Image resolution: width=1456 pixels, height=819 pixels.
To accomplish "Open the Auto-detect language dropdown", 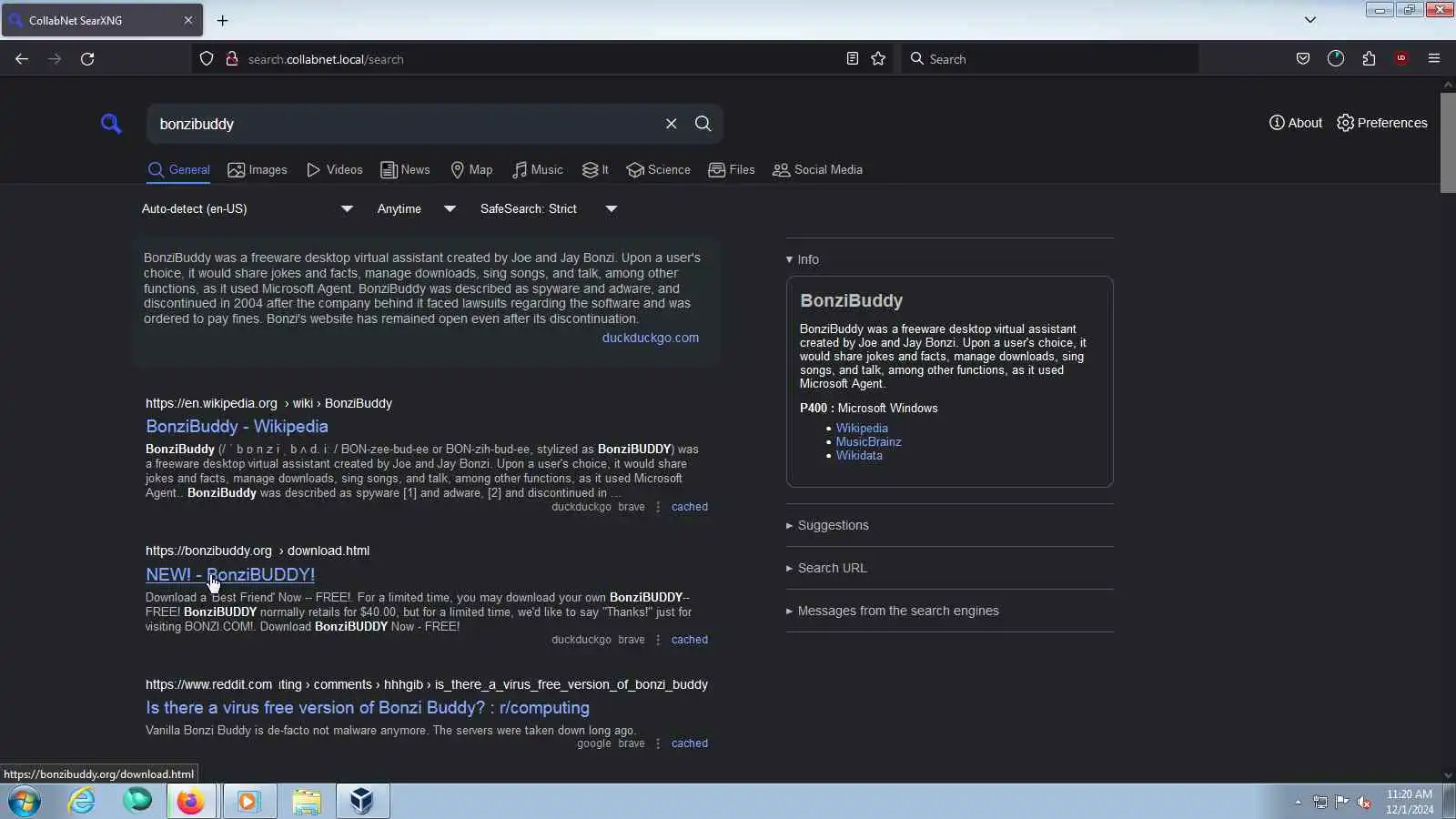I will (248, 209).
